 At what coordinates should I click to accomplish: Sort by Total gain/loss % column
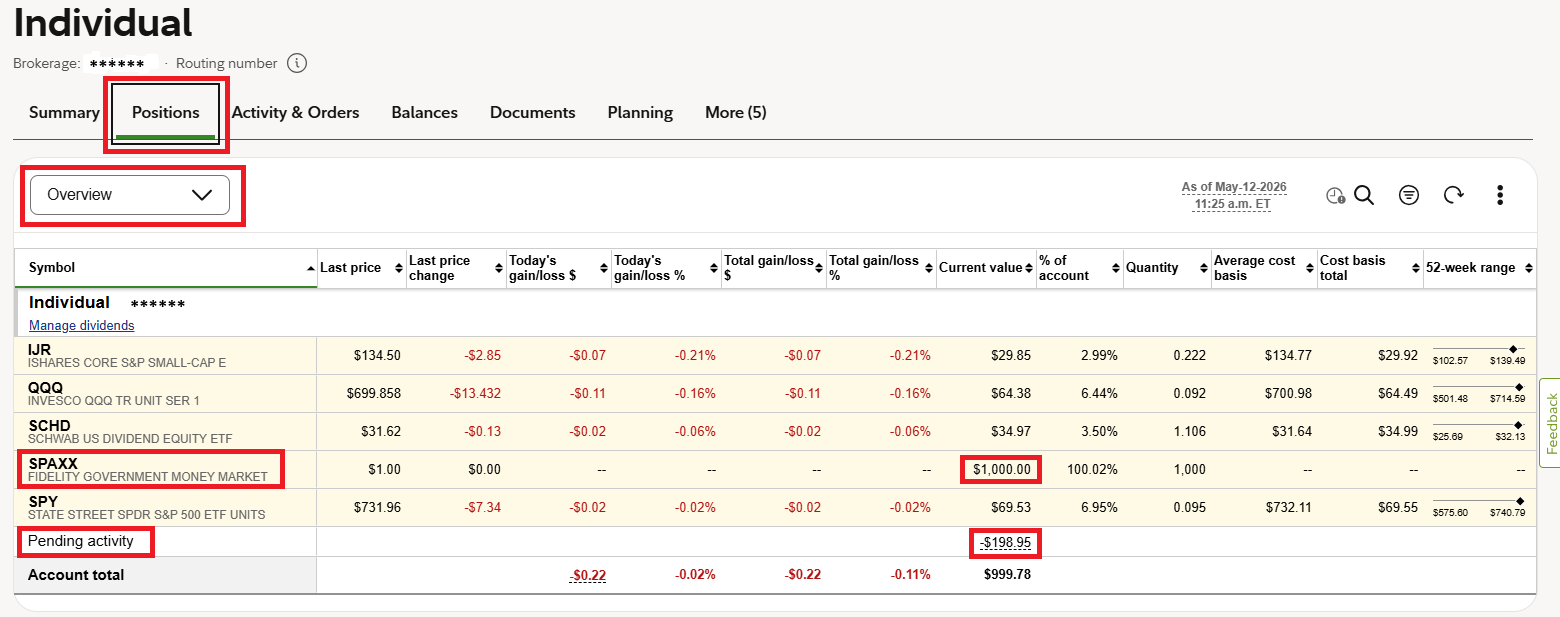click(x=882, y=268)
